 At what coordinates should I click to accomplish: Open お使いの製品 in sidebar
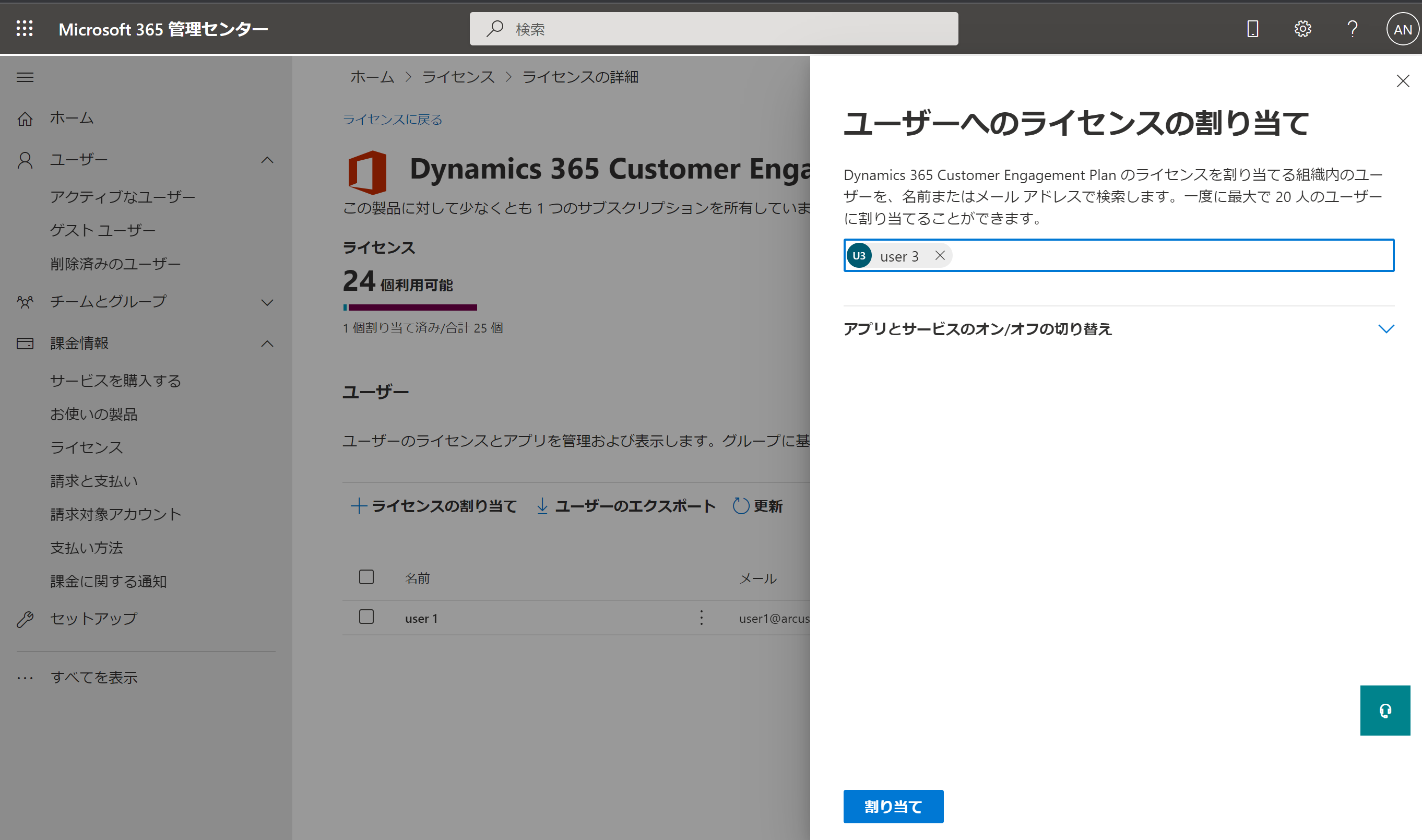pyautogui.click(x=94, y=415)
